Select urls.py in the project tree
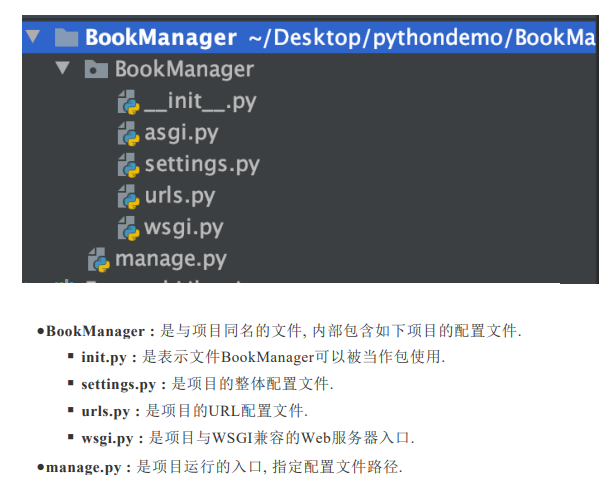614x499 pixels. point(180,196)
